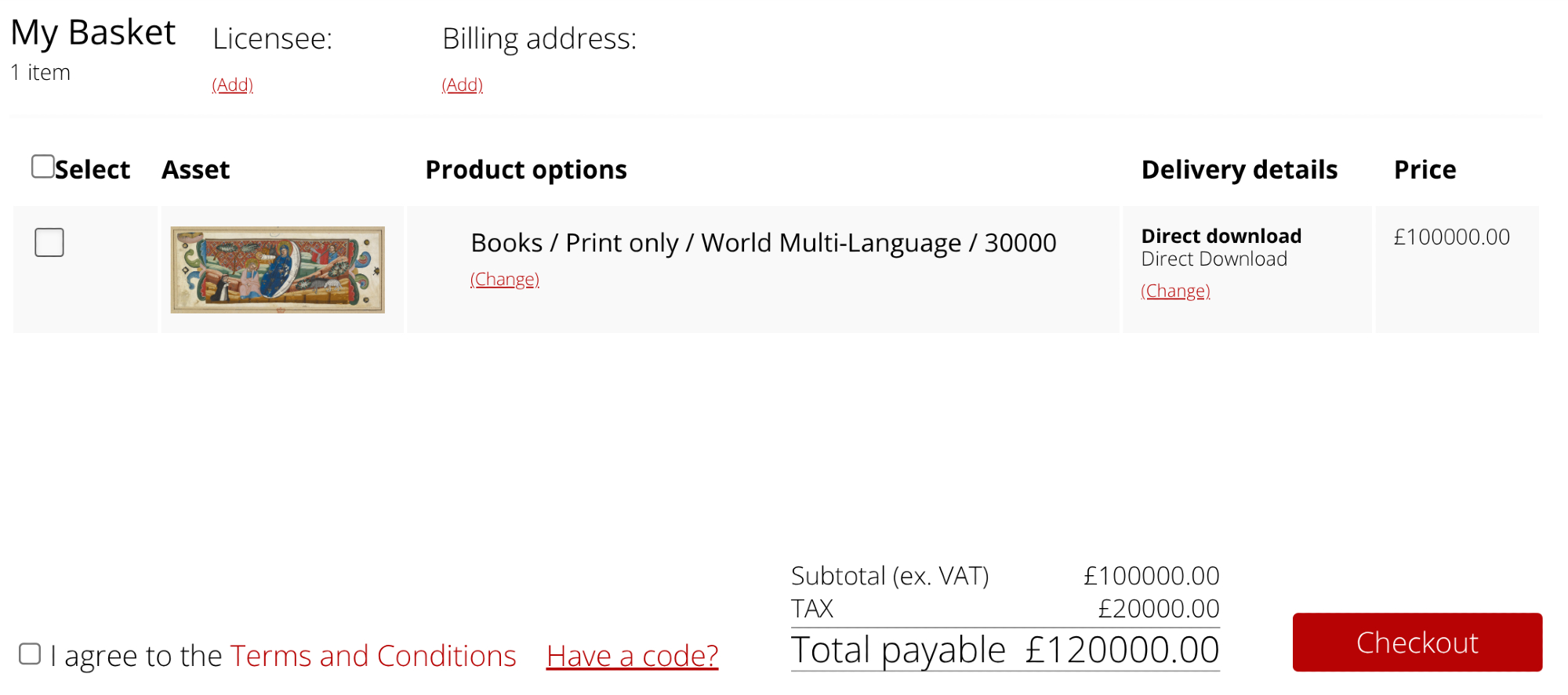Click the Total payable £120000.00 amount
This screenshot has width=1568, height=695.
click(1122, 650)
